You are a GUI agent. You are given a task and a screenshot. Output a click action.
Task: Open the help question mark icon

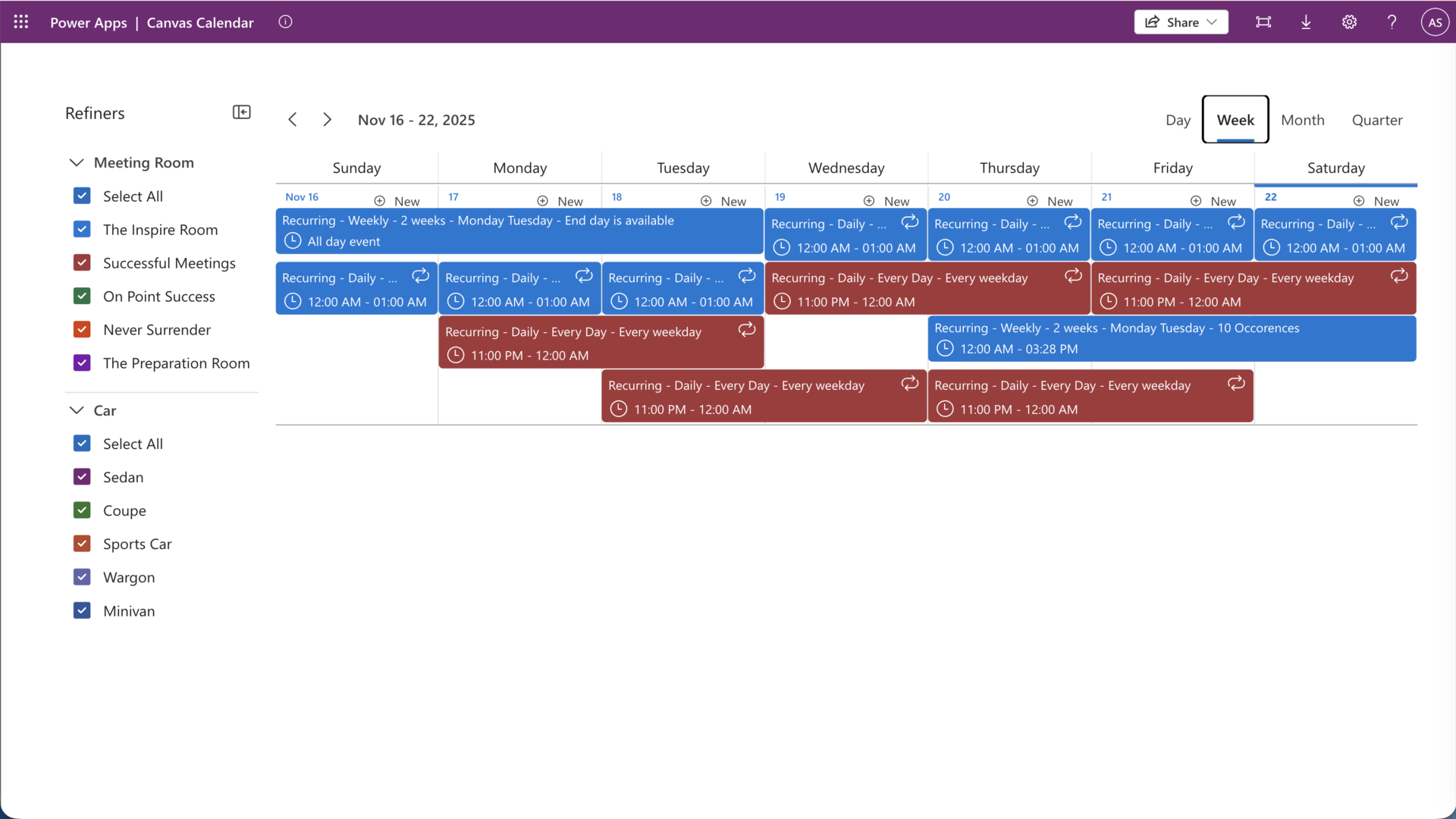(x=1392, y=22)
